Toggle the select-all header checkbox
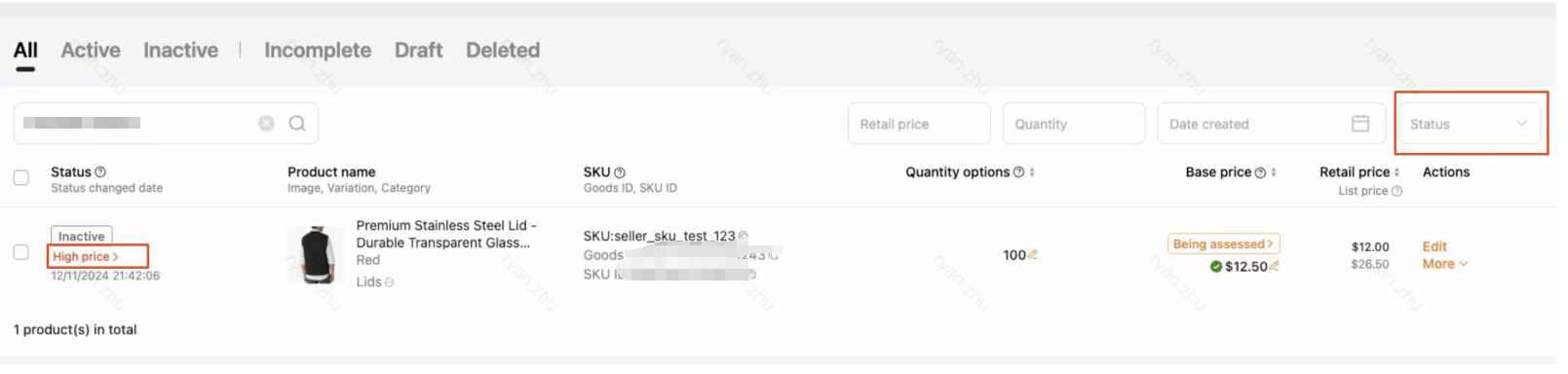This screenshot has height=374, width=1568. click(x=20, y=177)
